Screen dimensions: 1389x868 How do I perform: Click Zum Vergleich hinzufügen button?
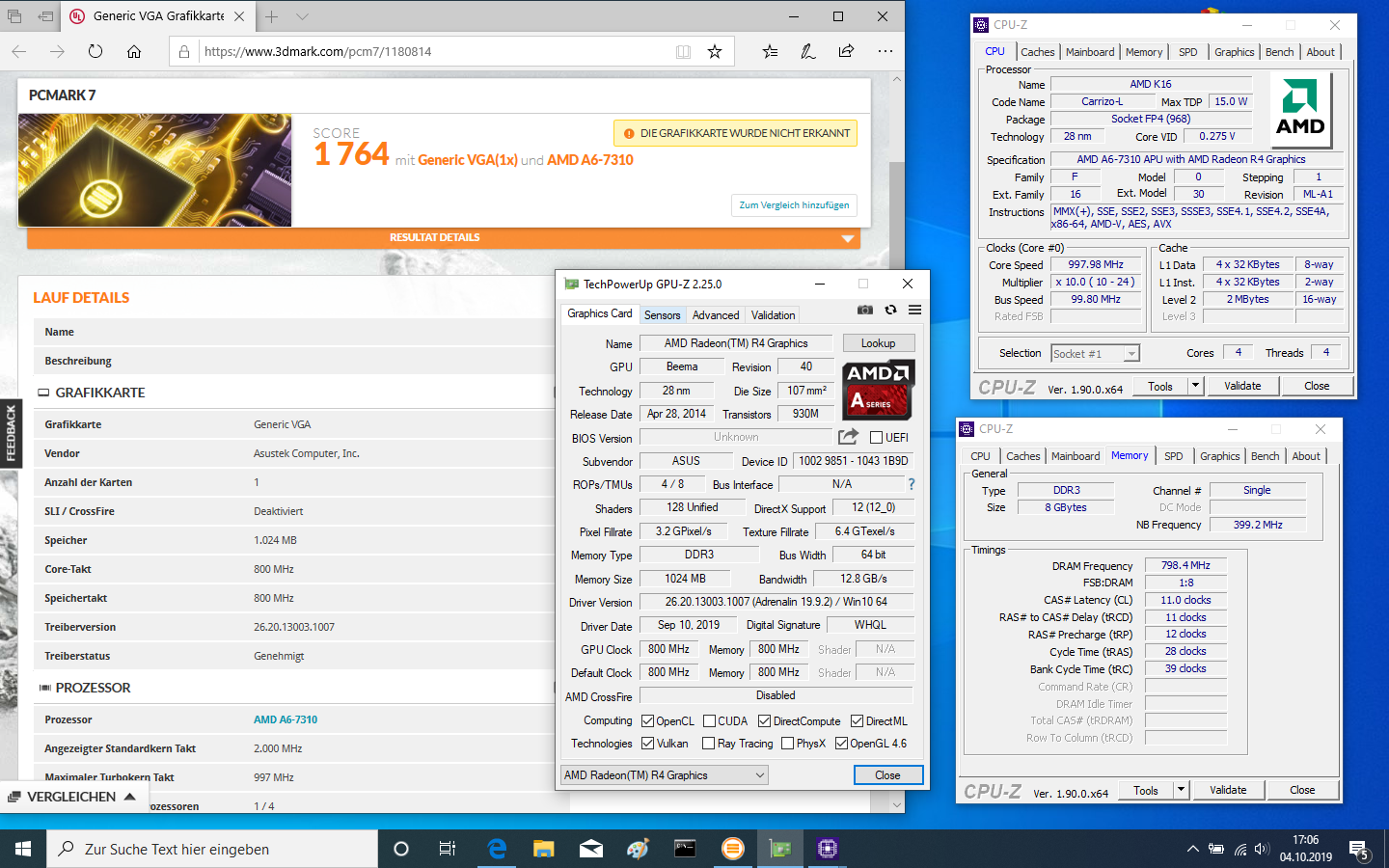(x=794, y=204)
